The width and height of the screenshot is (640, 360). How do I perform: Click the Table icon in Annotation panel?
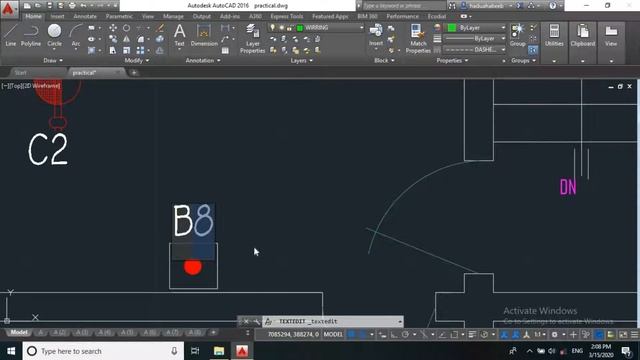[225, 50]
